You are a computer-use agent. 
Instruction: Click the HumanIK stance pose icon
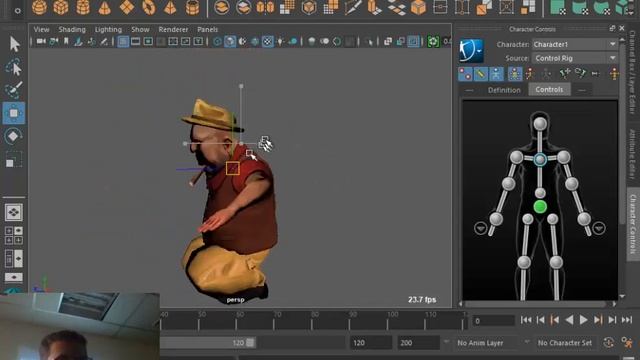click(x=614, y=74)
